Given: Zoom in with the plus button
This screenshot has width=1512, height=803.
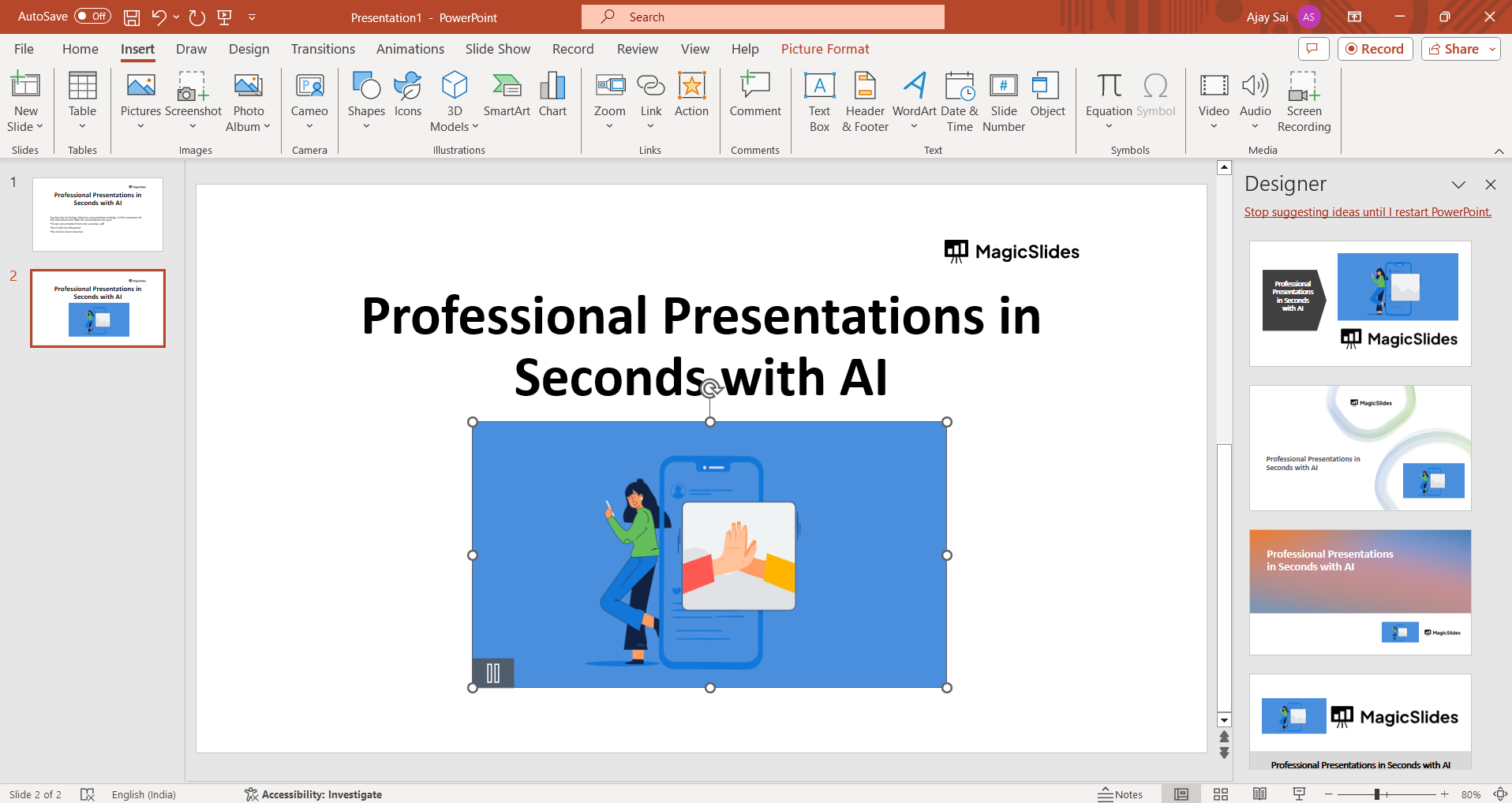Looking at the screenshot, I should click(x=1444, y=794).
